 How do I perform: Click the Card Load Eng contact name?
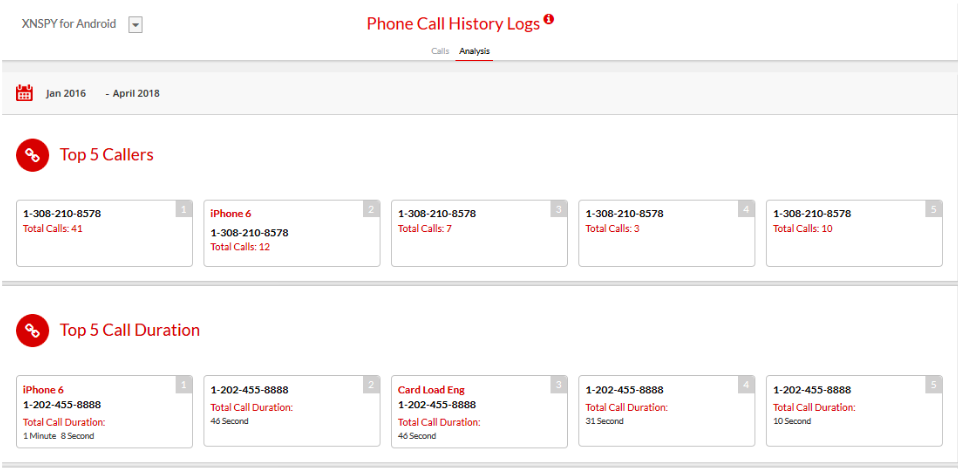tap(431, 390)
